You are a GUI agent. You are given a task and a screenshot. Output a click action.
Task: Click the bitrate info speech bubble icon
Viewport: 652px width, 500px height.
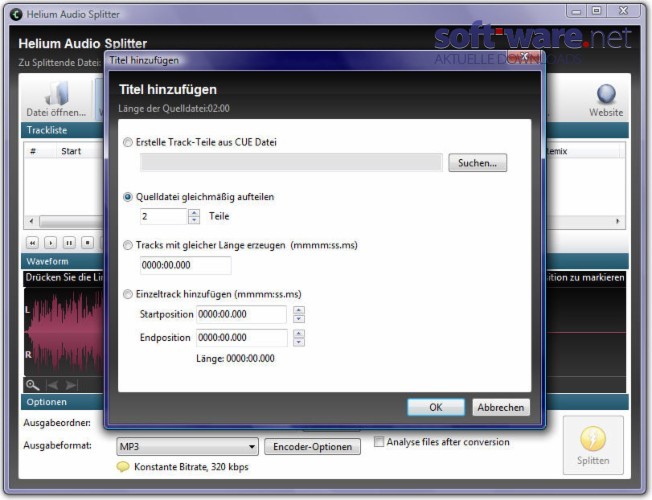(123, 467)
